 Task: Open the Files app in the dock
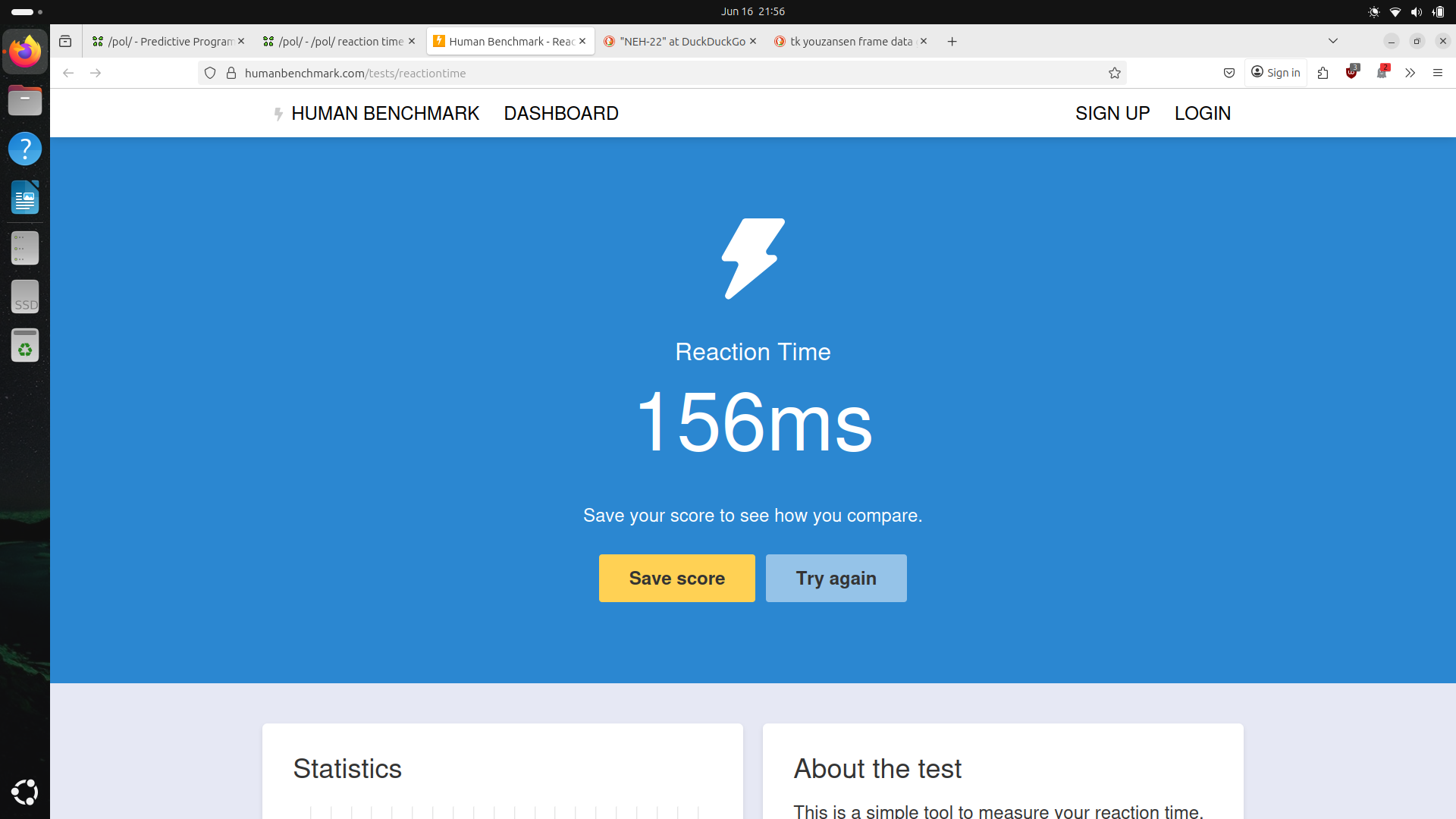click(x=25, y=100)
